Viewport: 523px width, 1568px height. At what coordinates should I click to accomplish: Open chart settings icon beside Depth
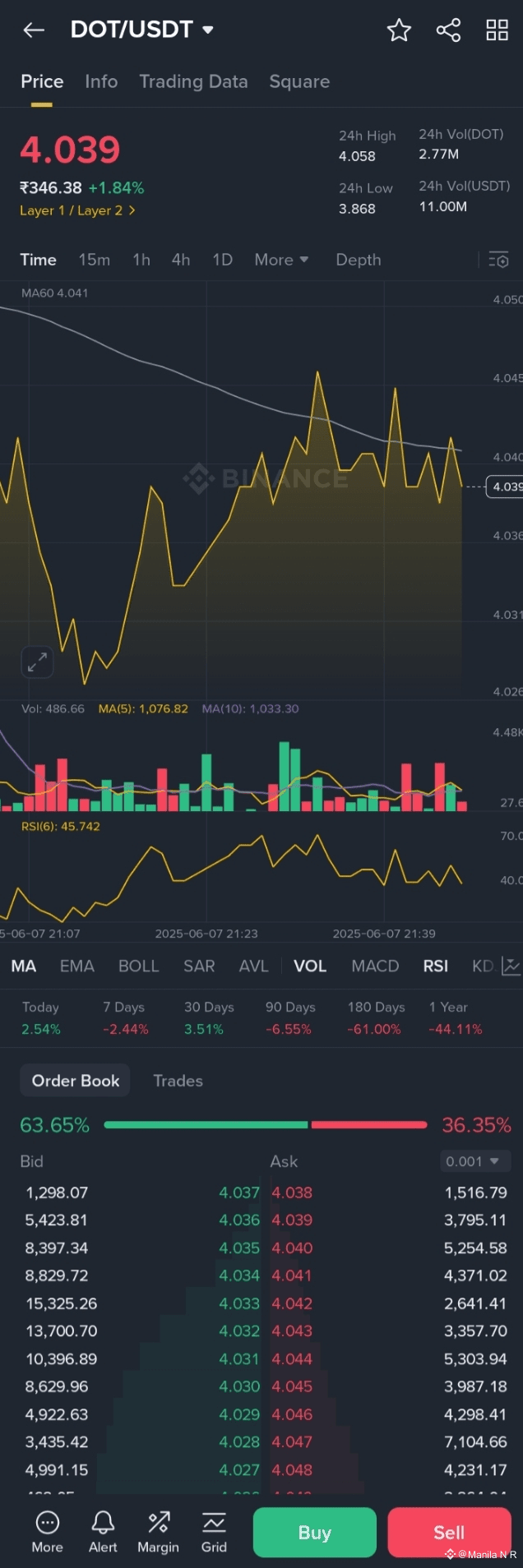(498, 260)
